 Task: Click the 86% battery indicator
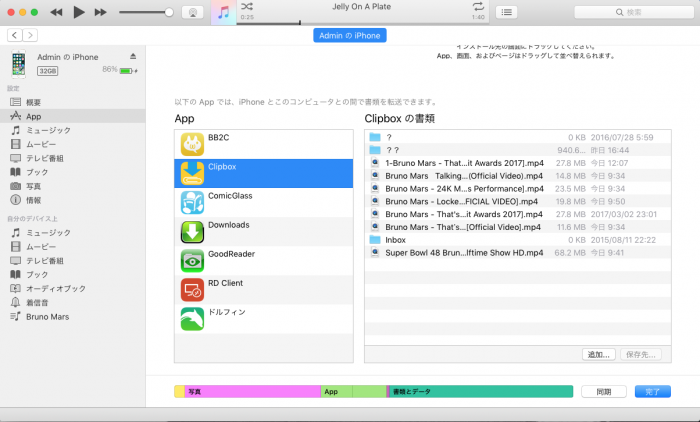click(120, 70)
